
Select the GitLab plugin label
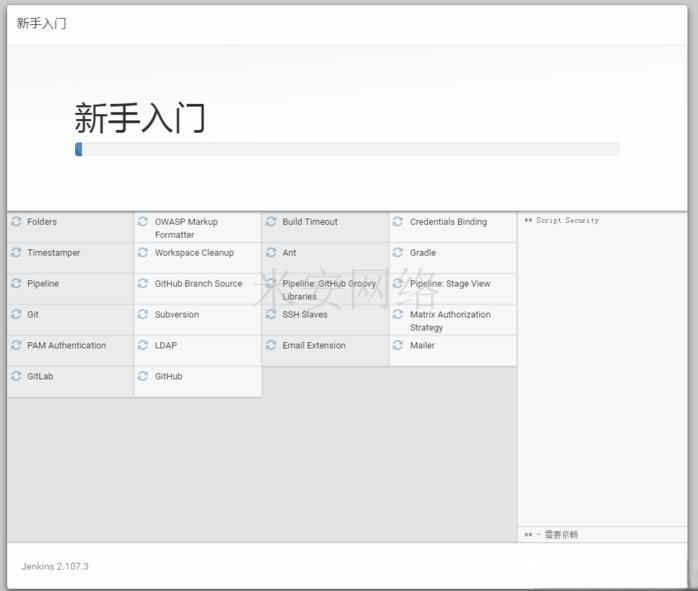(40, 376)
